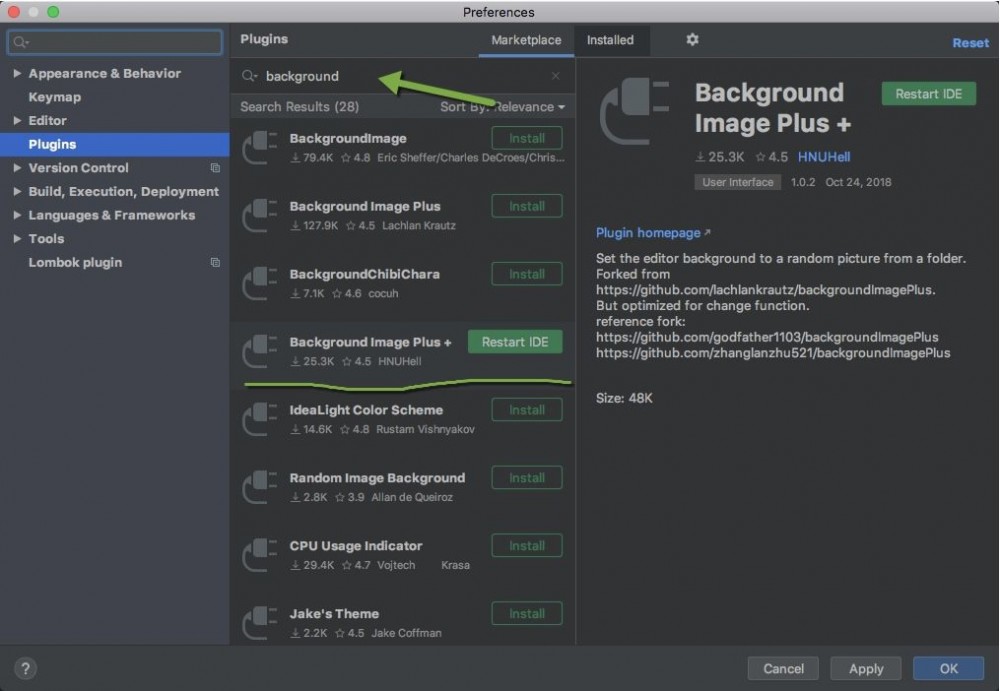
Task: Open the HNUHell vendor link
Action: click(824, 157)
